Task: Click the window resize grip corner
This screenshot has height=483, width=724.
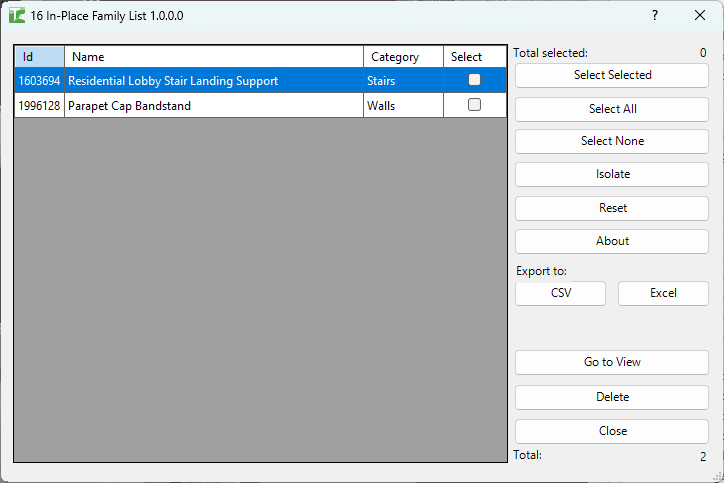Action: click(x=718, y=477)
